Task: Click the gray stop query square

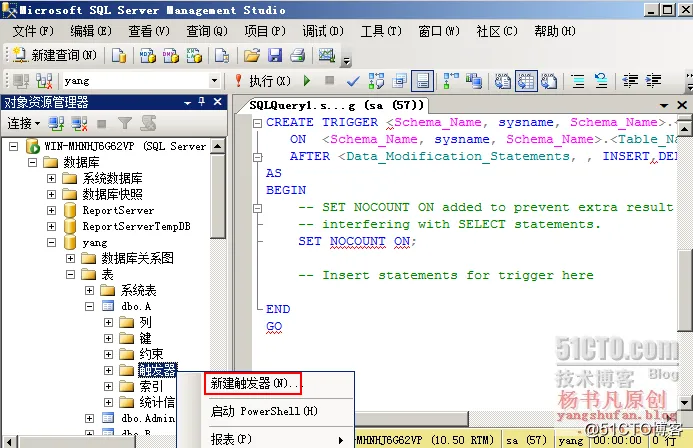Action: [x=329, y=80]
